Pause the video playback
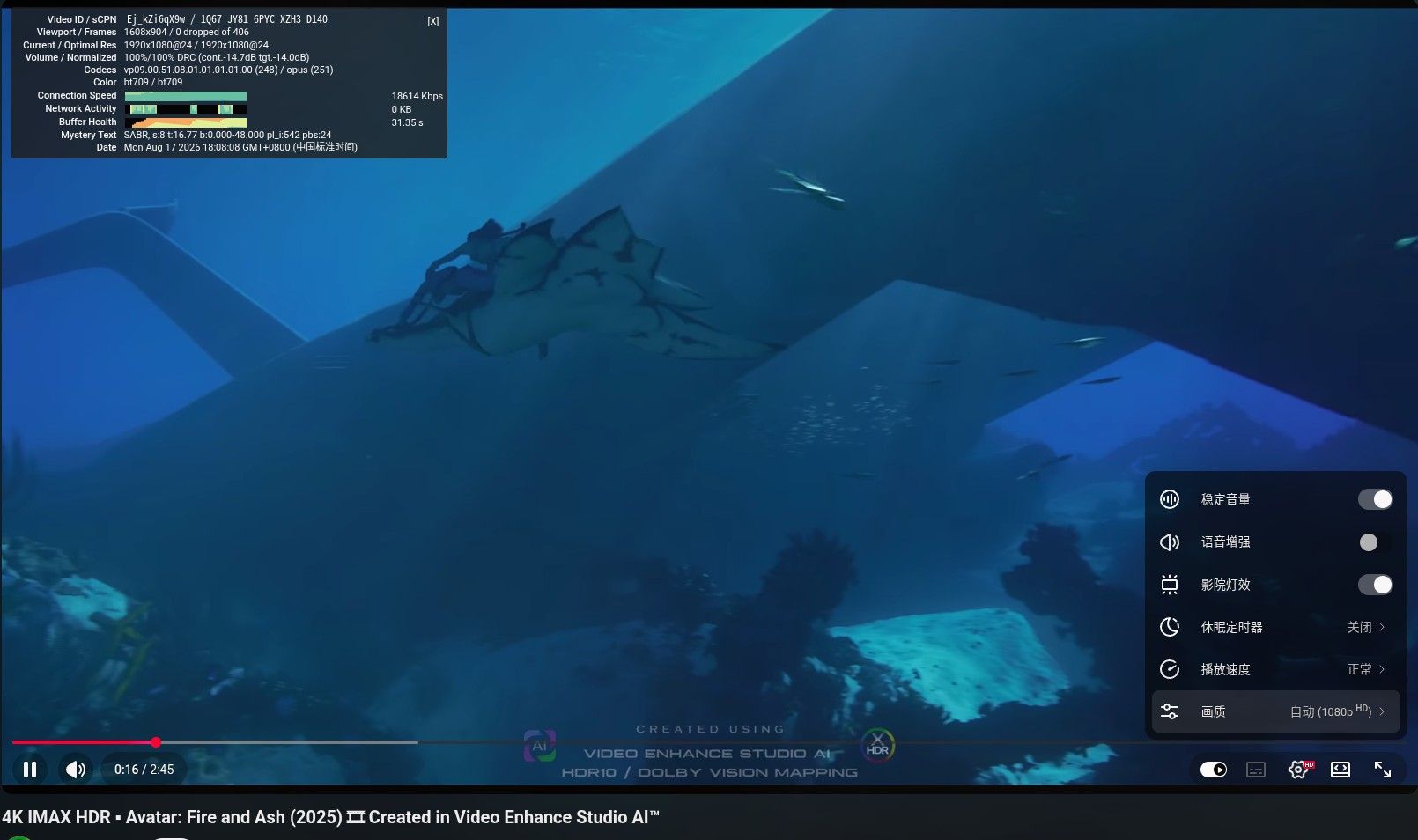The width and height of the screenshot is (1418, 840). click(30, 770)
